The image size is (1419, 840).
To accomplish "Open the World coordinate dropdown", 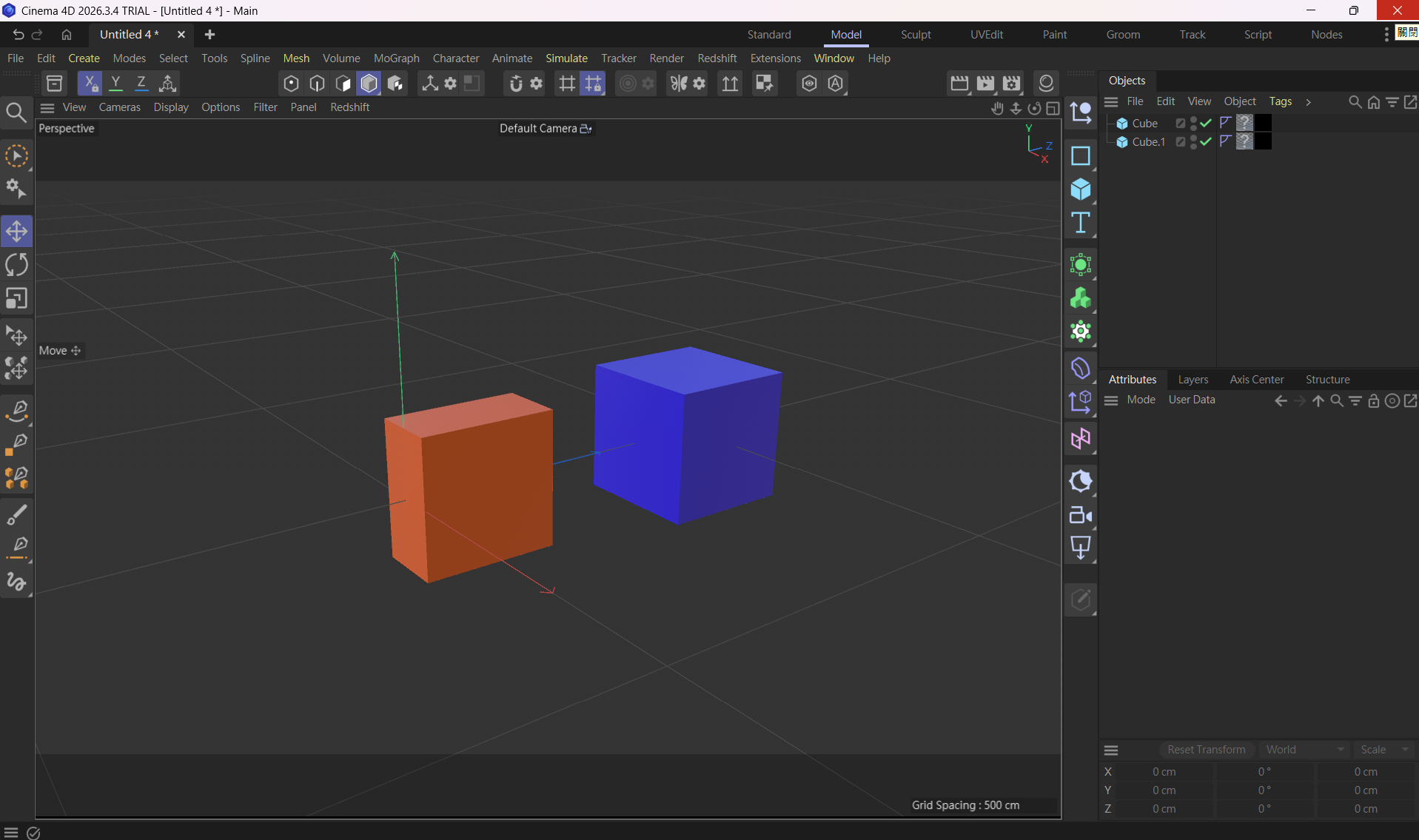I will (x=1304, y=750).
